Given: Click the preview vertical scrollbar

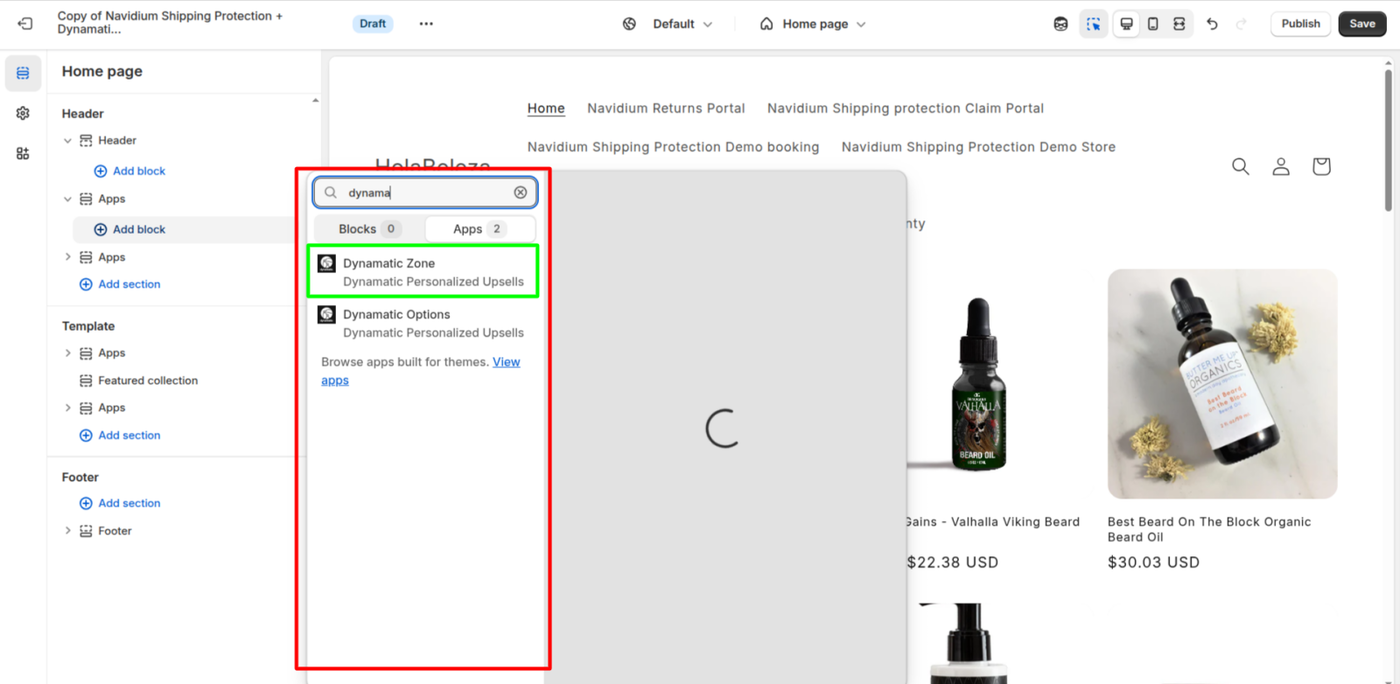Looking at the screenshot, I should pos(1388,140).
